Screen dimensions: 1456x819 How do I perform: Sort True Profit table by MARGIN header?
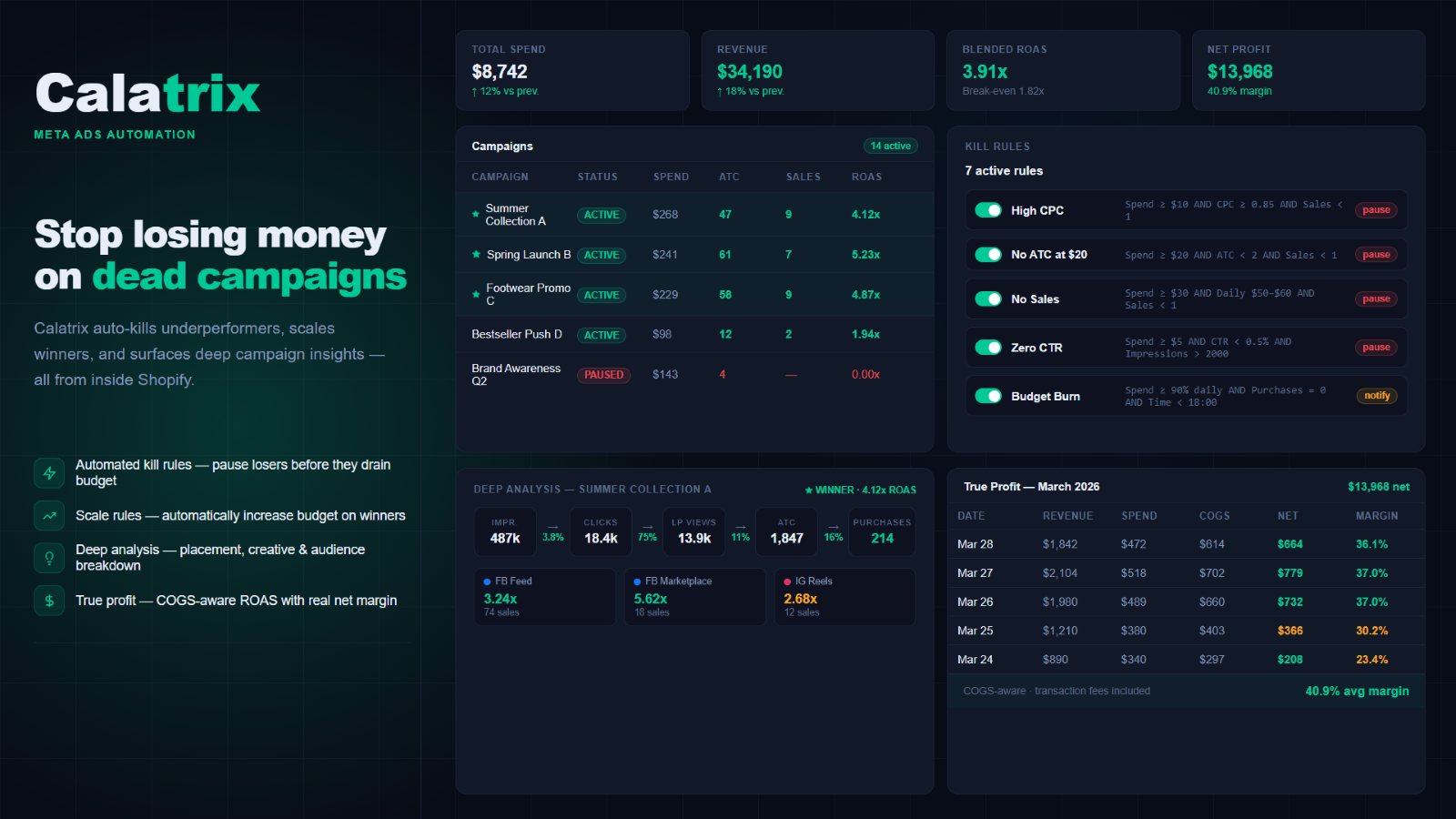[1377, 516]
